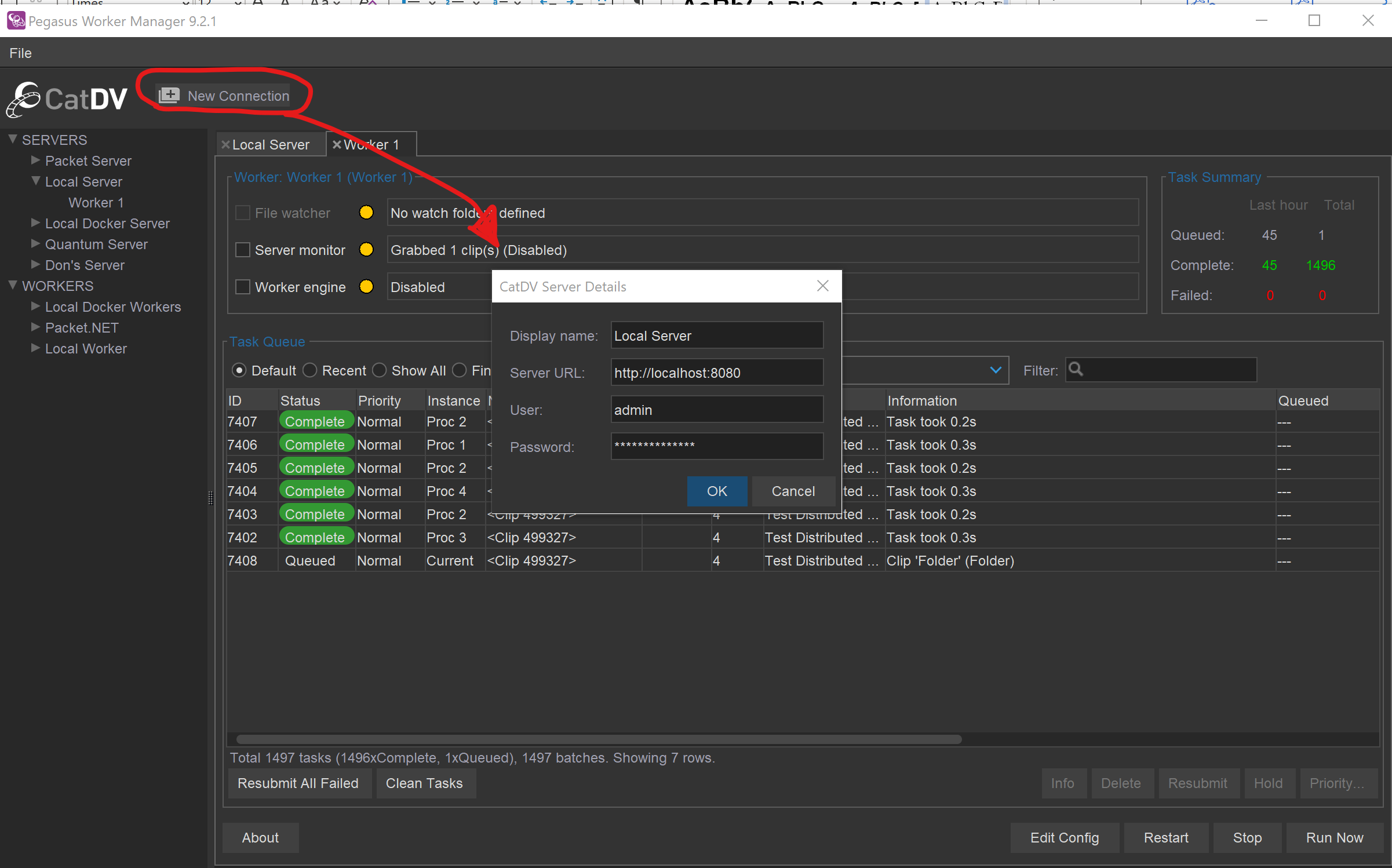1392x868 pixels.
Task: Collapse the Local Server tree node
Action: [x=35, y=181]
